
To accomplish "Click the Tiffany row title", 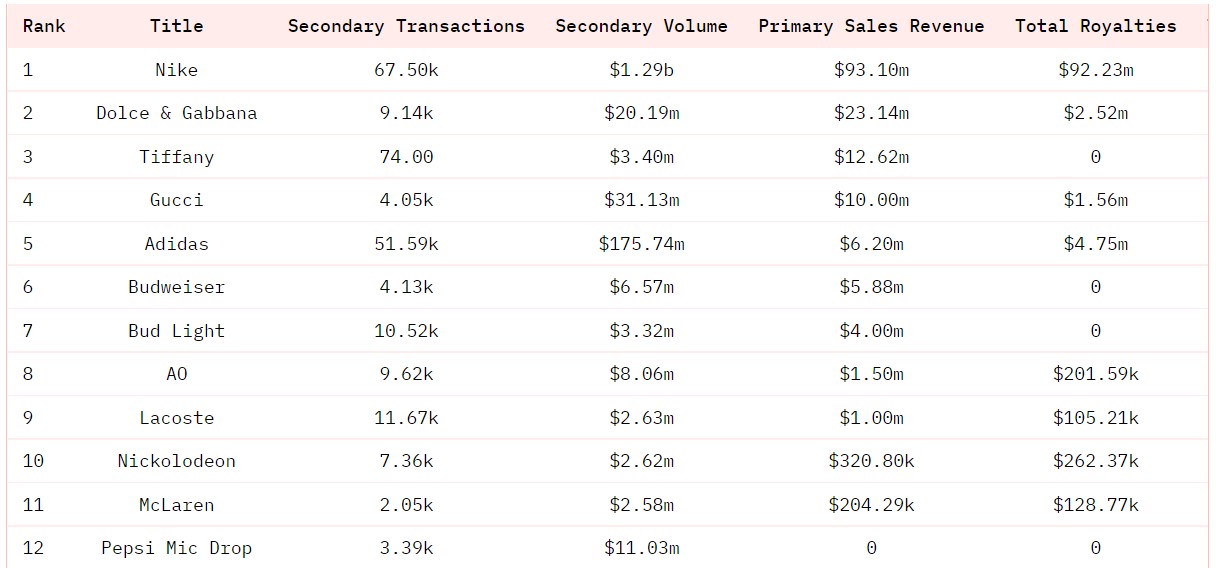I will 176,157.
